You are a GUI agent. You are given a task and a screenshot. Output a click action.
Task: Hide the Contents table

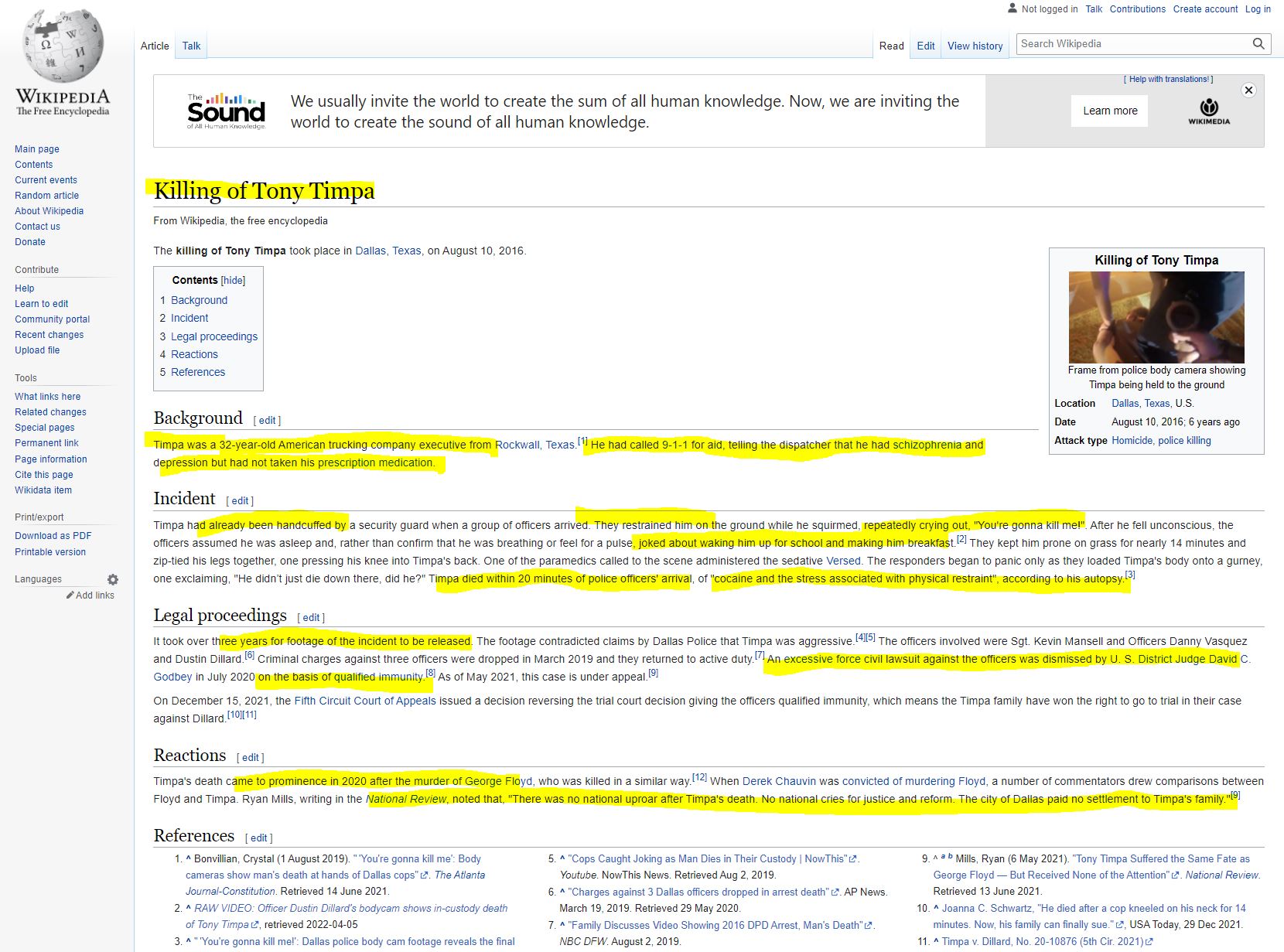[x=233, y=281]
